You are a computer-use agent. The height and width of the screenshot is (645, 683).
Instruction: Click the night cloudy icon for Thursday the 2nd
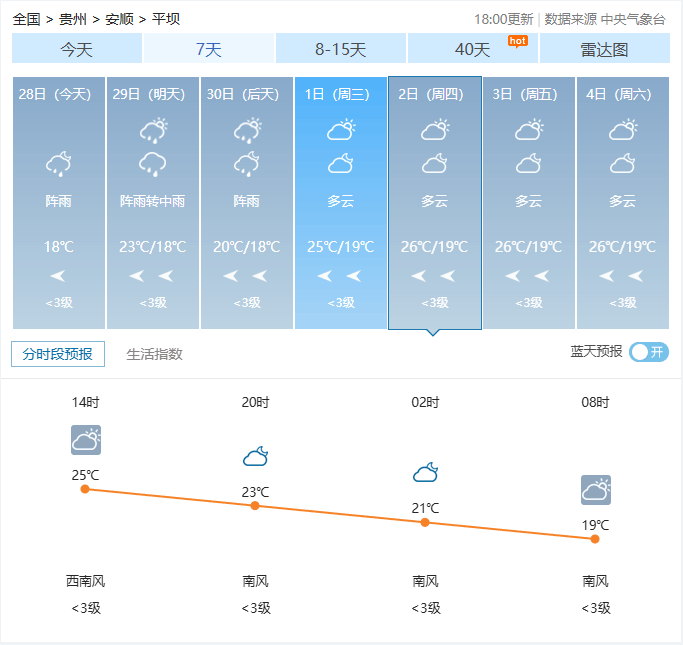coord(435,163)
